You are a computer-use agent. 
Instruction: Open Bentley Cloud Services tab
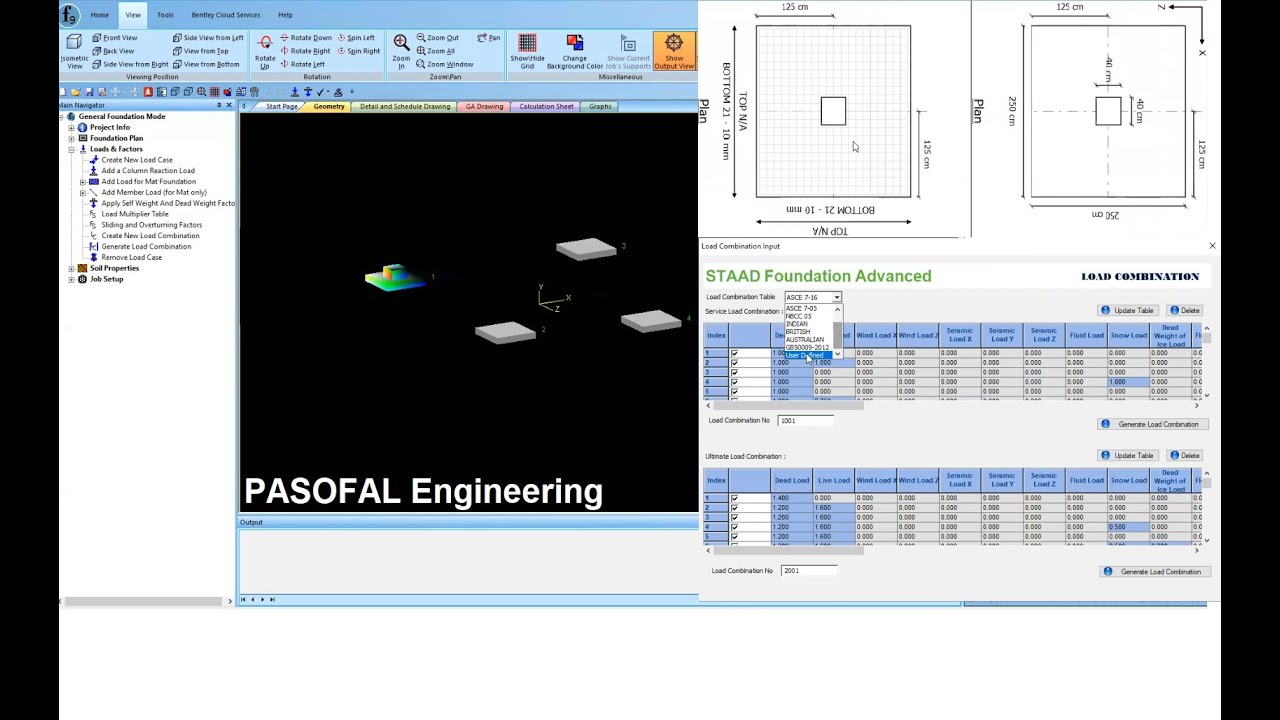226,15
